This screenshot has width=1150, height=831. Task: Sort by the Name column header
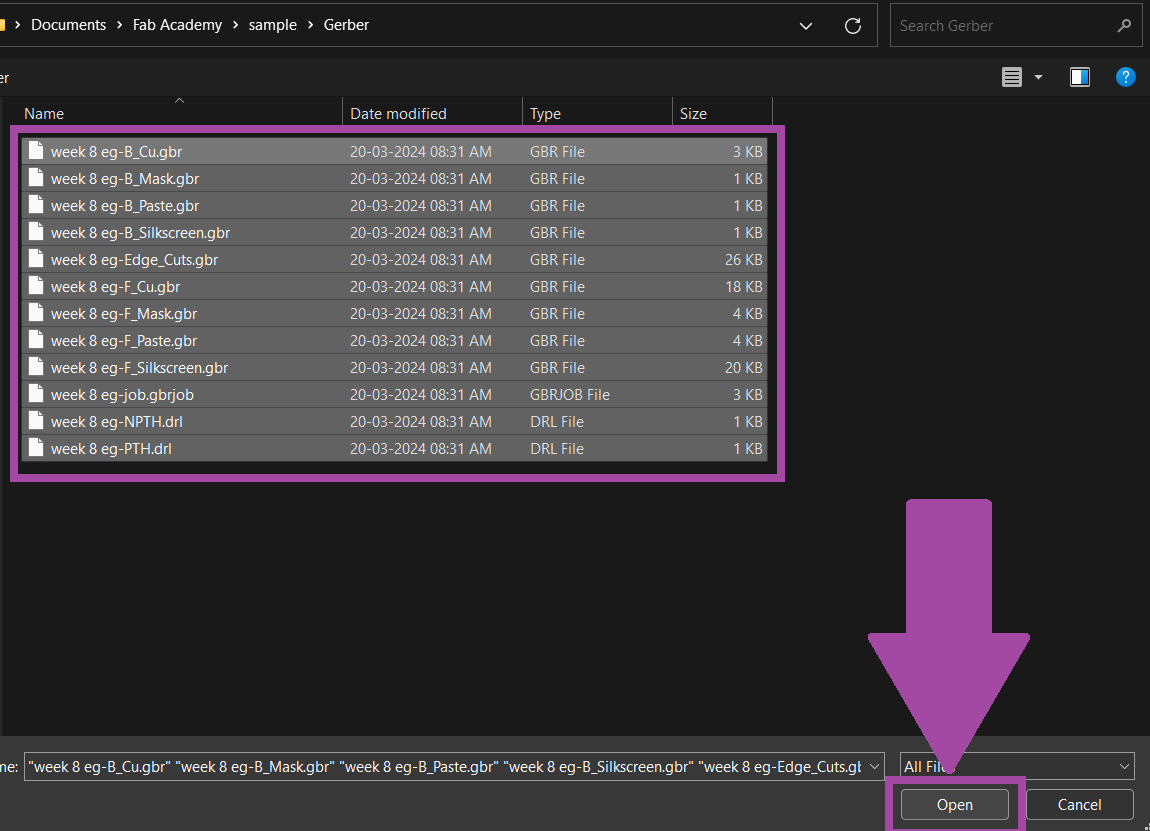44,114
